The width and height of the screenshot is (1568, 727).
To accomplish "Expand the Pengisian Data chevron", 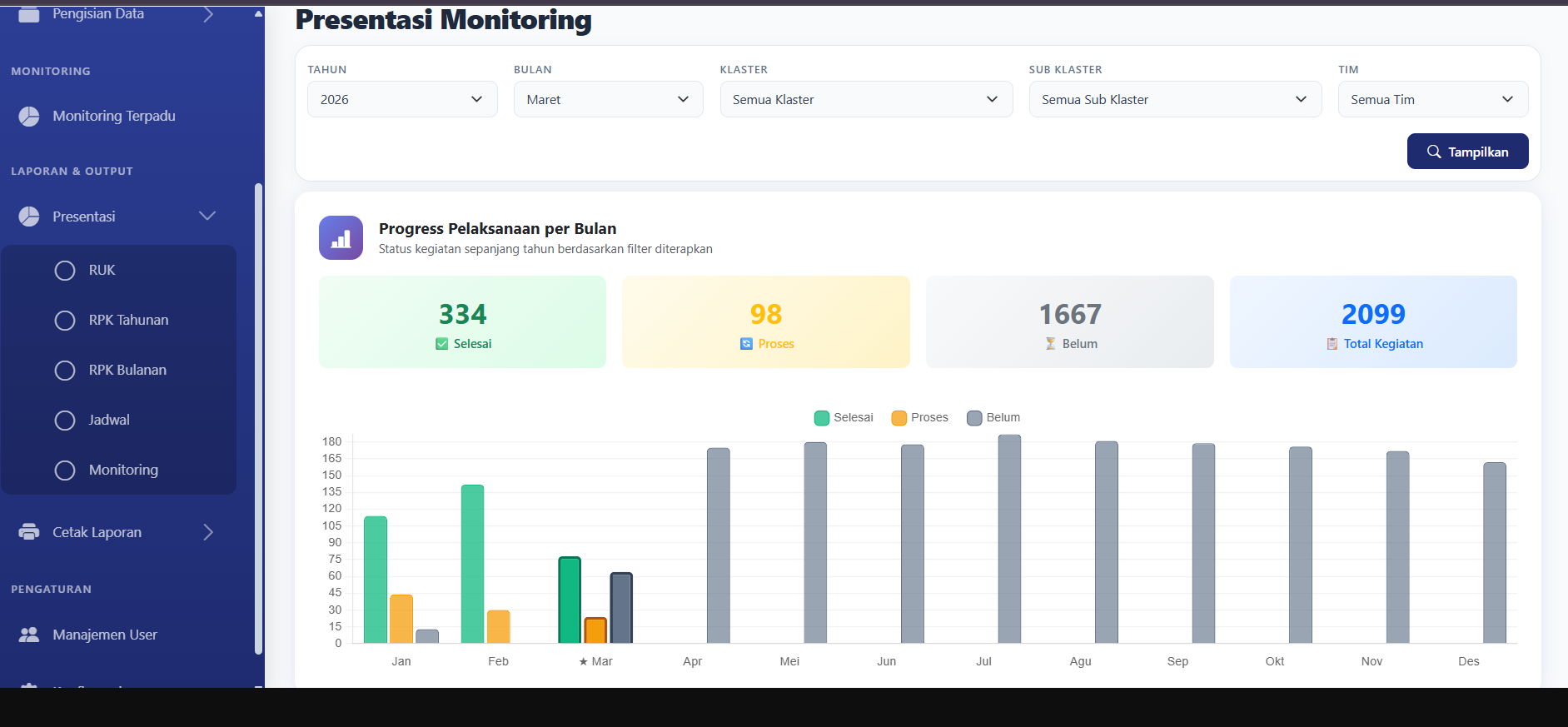I will [x=208, y=14].
